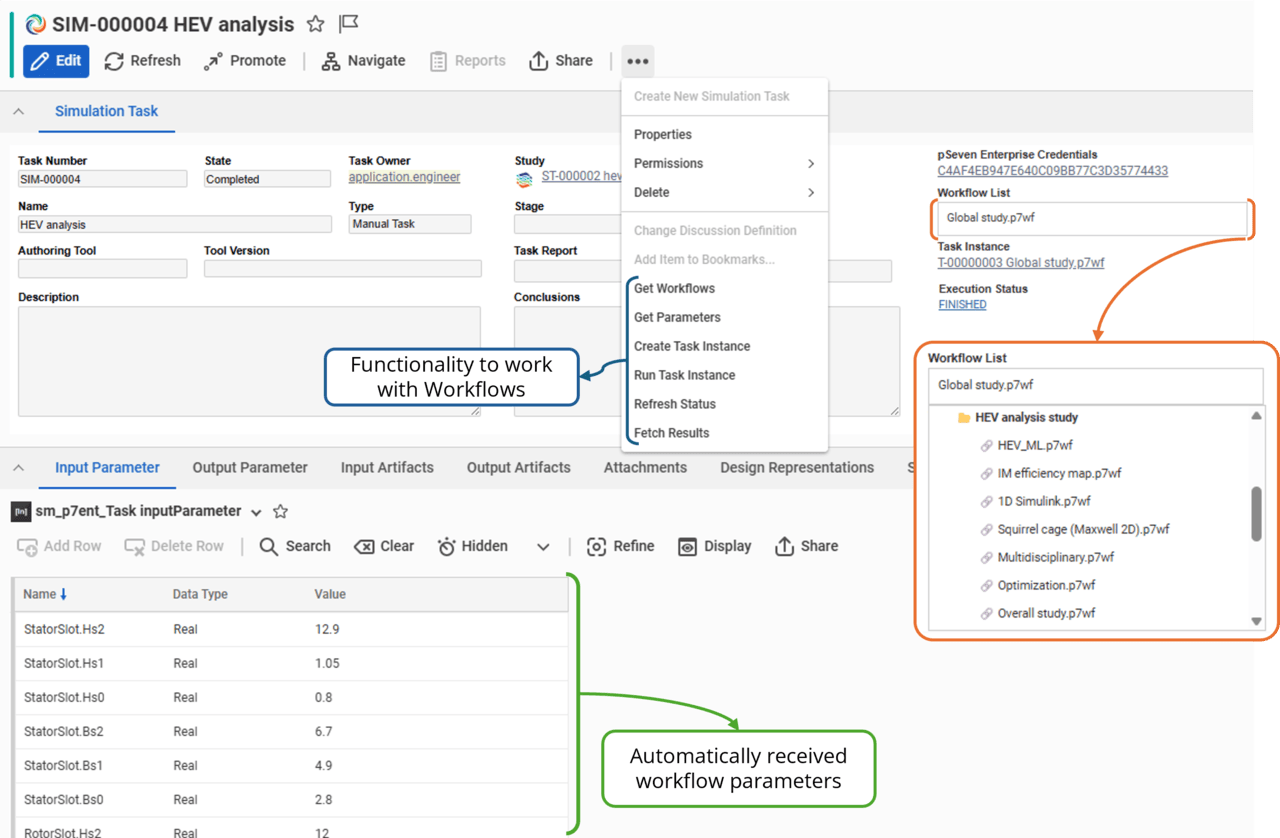Click the Clear icon in the parameter toolbar
The image size is (1280, 838).
(x=364, y=546)
